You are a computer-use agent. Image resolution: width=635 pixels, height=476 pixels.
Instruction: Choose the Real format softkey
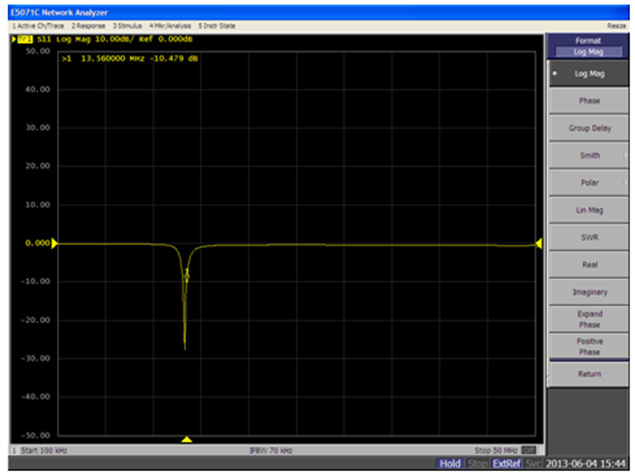[589, 264]
